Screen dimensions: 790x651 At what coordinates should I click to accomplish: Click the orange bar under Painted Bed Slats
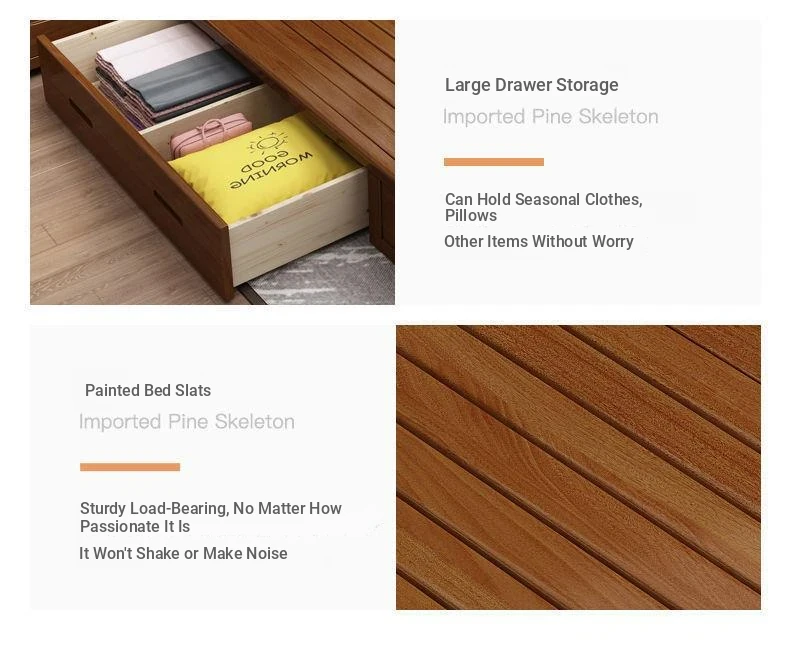(130, 467)
